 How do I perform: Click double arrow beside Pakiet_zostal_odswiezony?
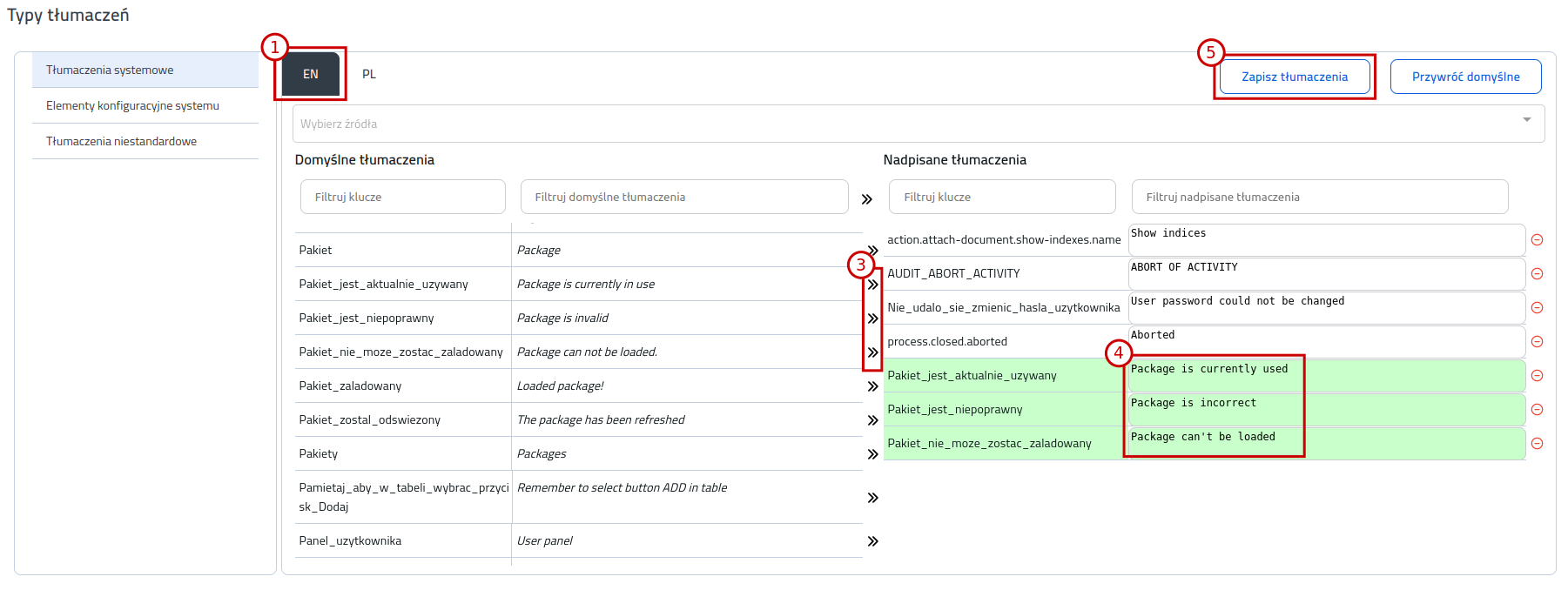[x=872, y=420]
